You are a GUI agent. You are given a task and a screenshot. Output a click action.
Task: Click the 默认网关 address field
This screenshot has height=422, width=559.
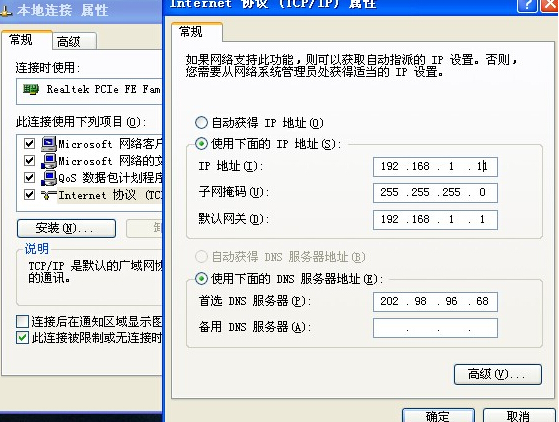[435, 220]
